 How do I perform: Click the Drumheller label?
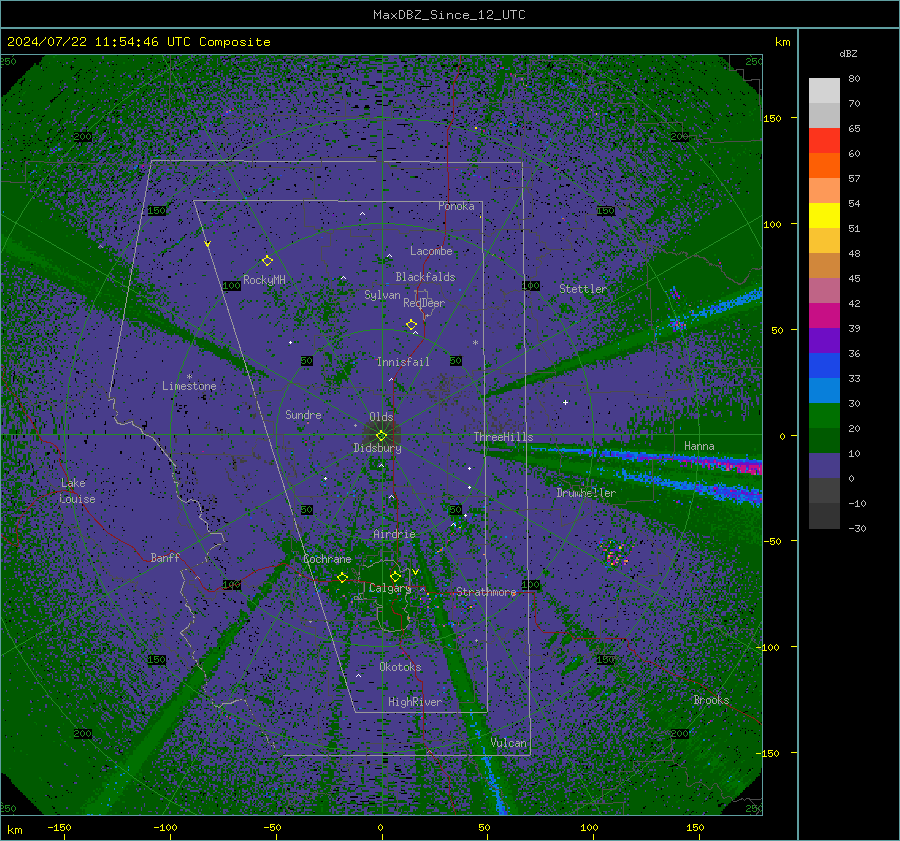point(586,493)
